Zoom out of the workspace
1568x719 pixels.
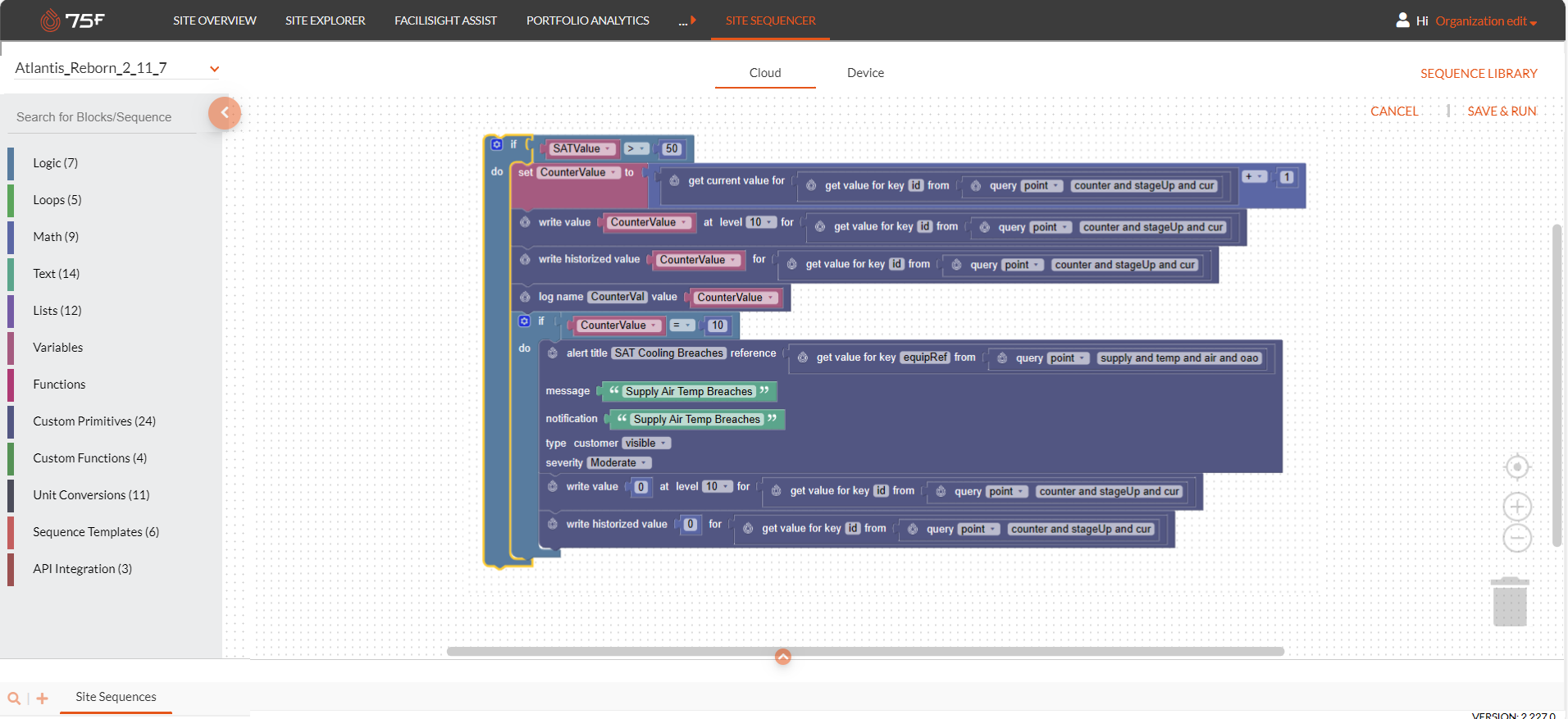coord(1517,538)
